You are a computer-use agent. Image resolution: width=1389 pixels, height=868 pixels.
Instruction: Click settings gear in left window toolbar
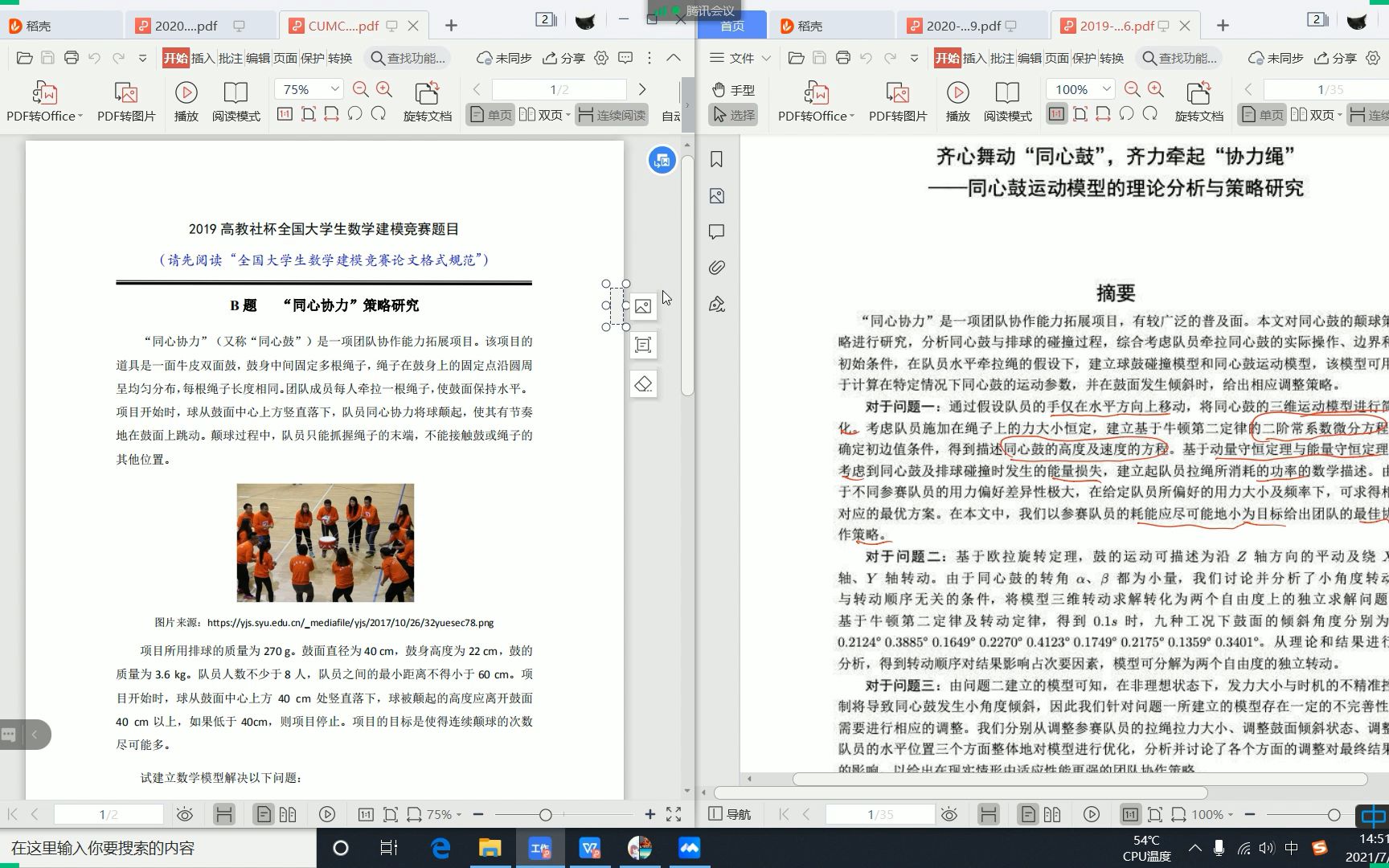point(601,58)
